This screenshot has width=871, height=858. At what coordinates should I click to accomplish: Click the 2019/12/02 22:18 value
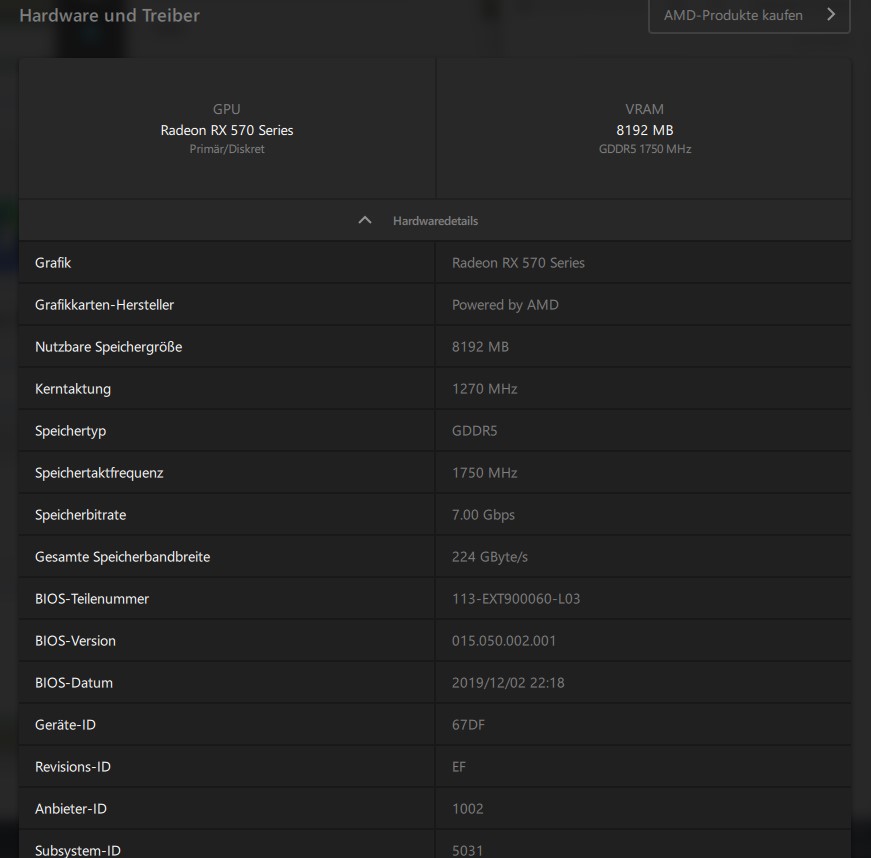tap(508, 683)
